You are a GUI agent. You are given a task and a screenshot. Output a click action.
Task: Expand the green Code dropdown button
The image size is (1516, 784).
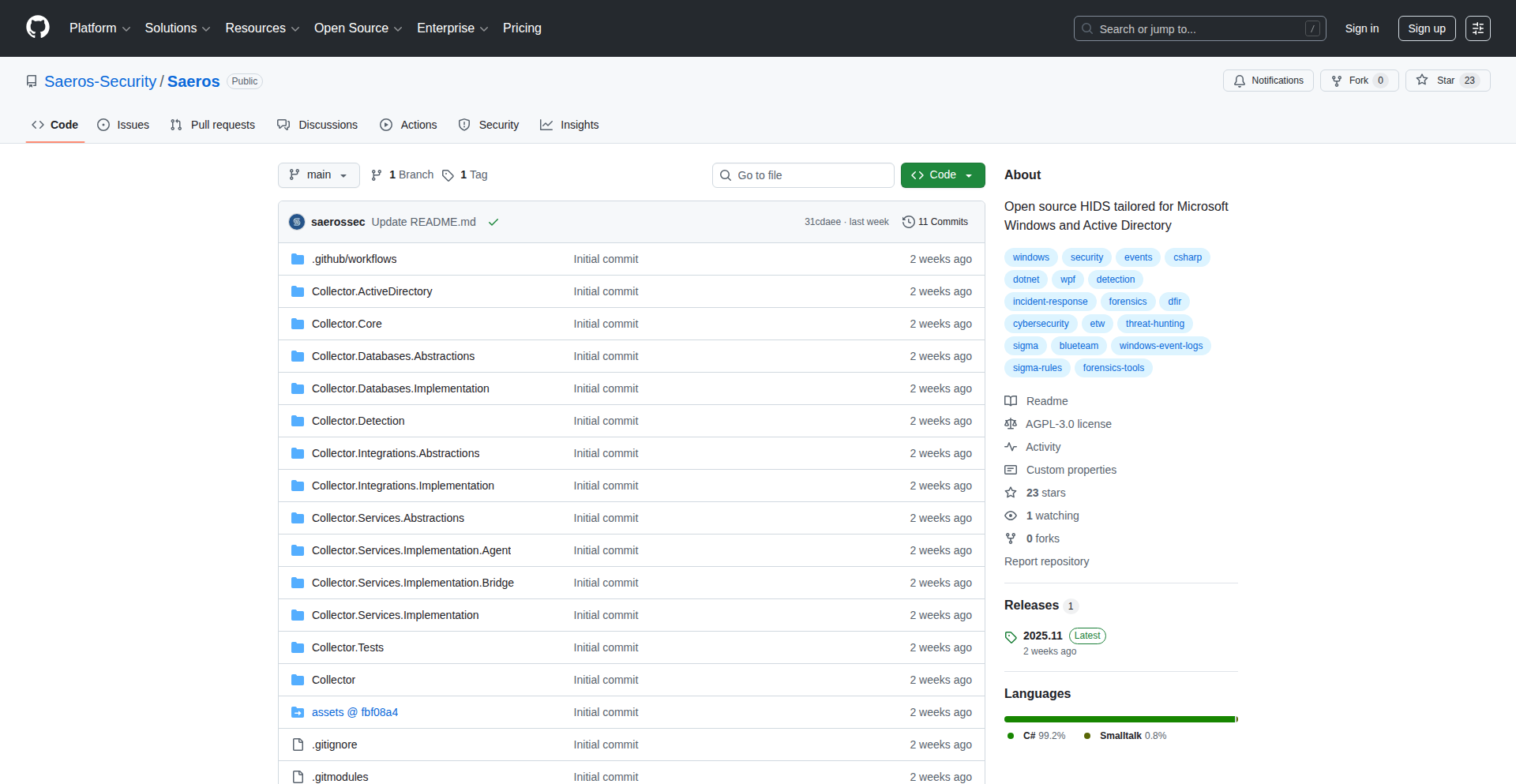tap(942, 175)
